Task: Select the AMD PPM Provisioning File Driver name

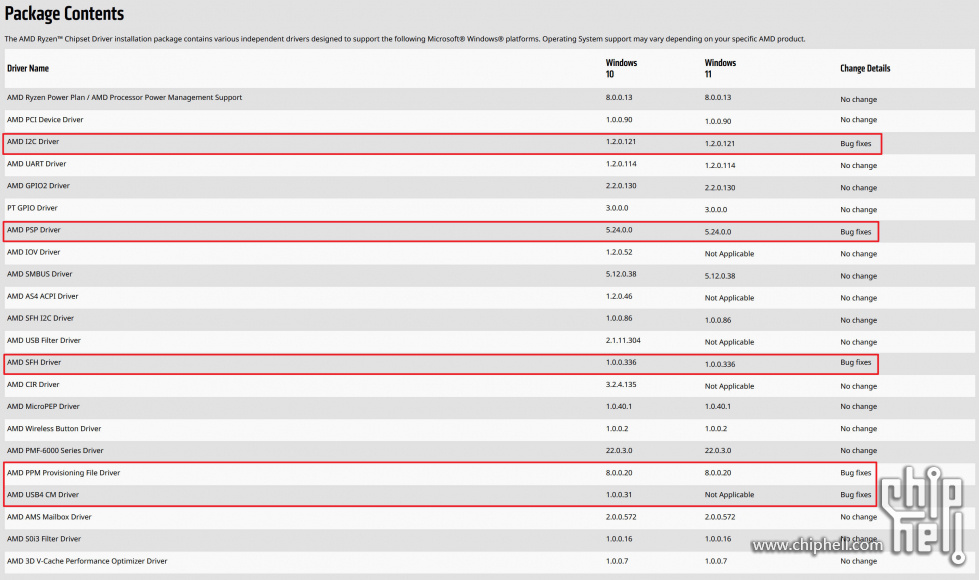Action: (x=64, y=473)
